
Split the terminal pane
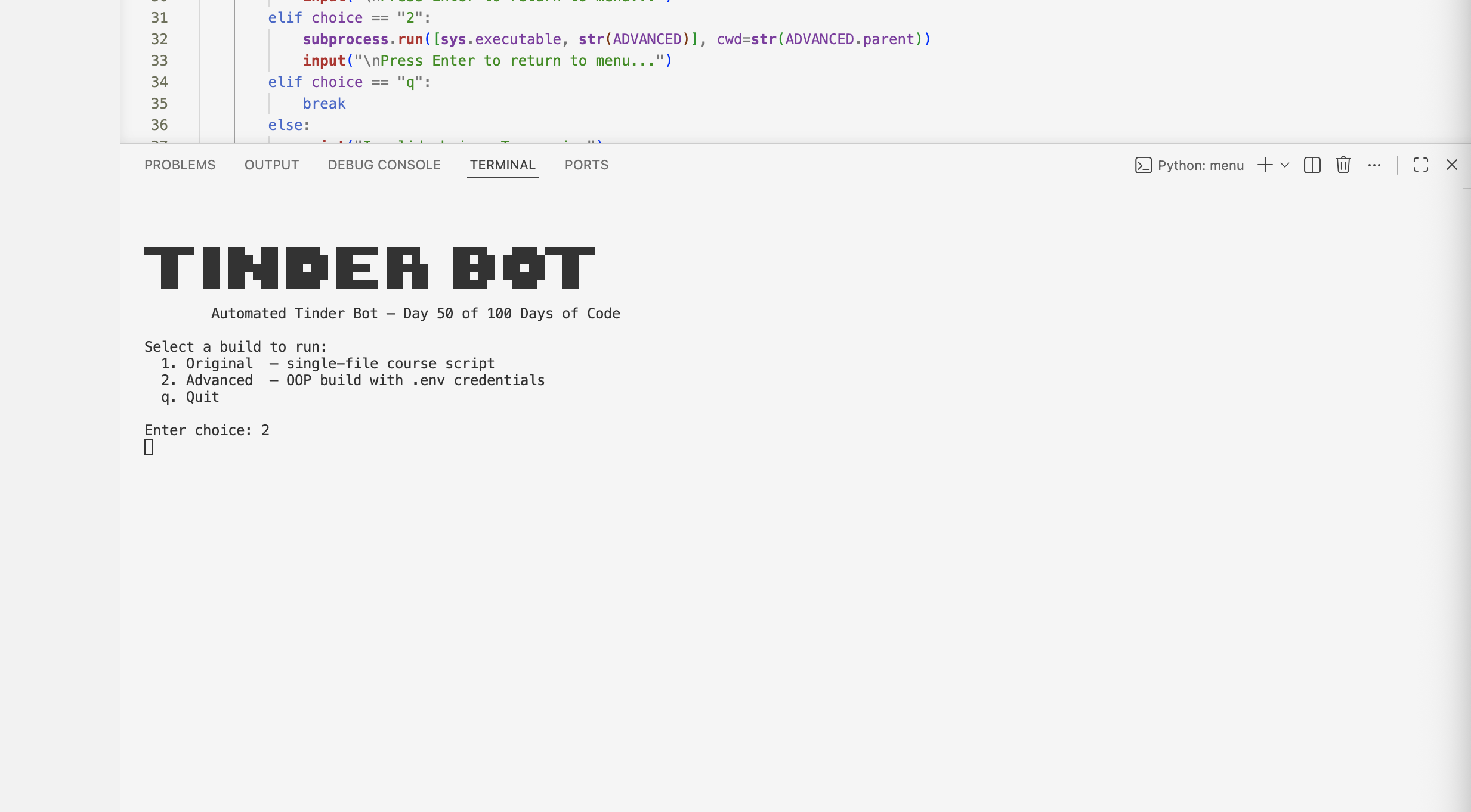point(1312,165)
